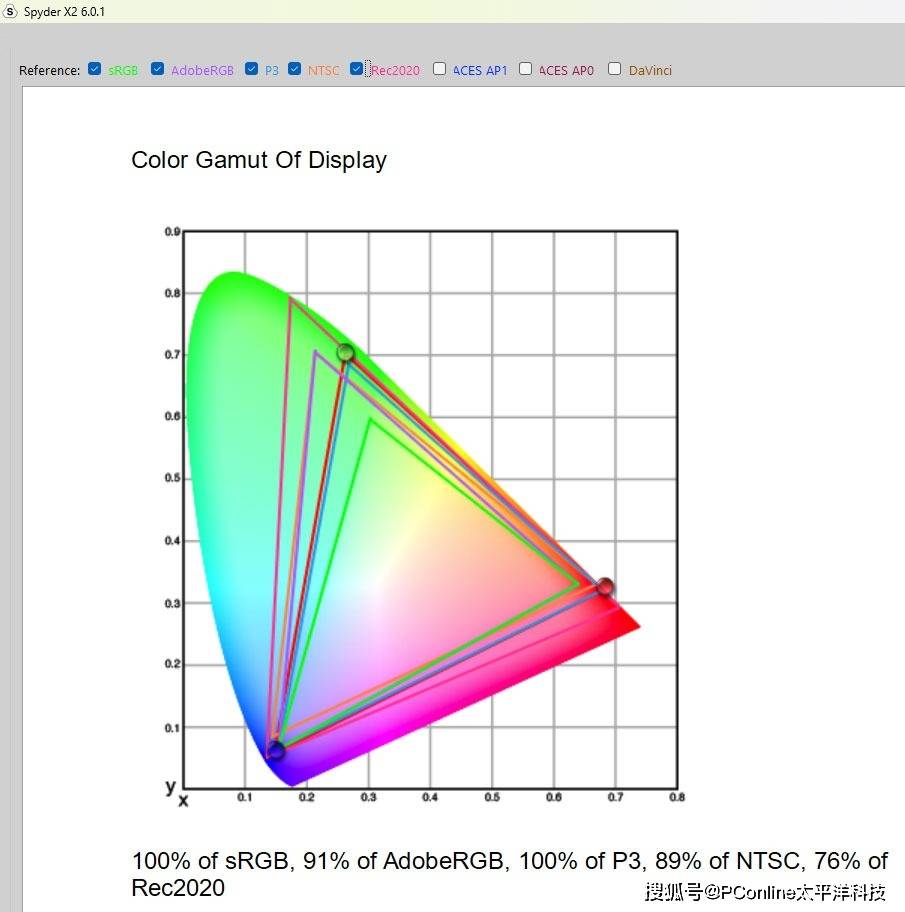Show the ACES AP0 gamut checkbox

tap(525, 69)
